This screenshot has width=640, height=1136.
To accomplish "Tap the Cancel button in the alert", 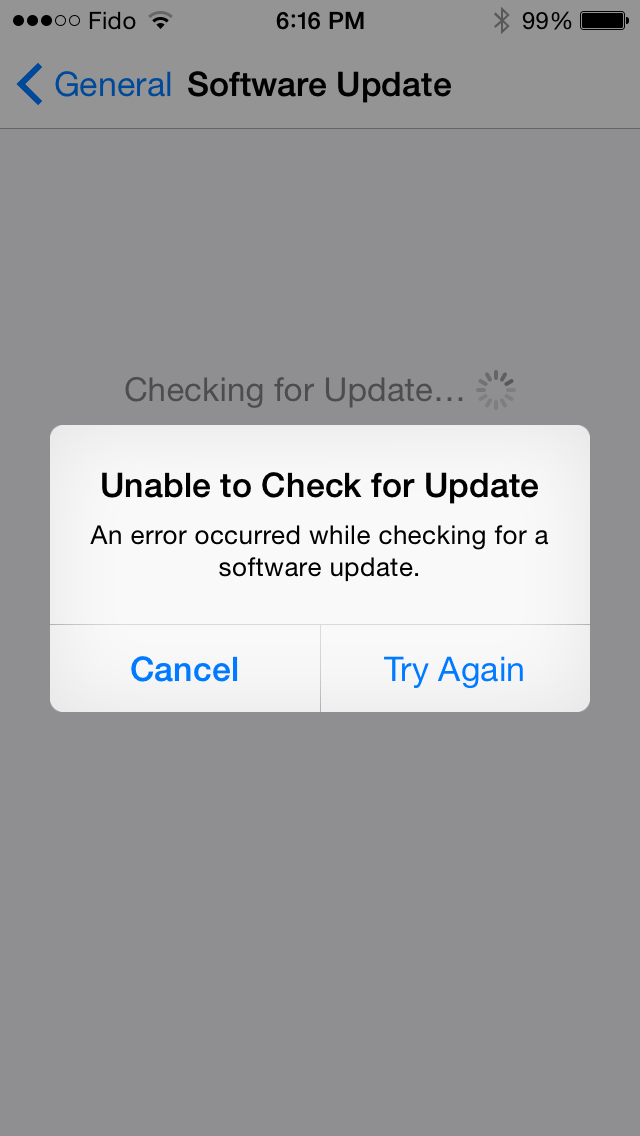I will click(185, 669).
